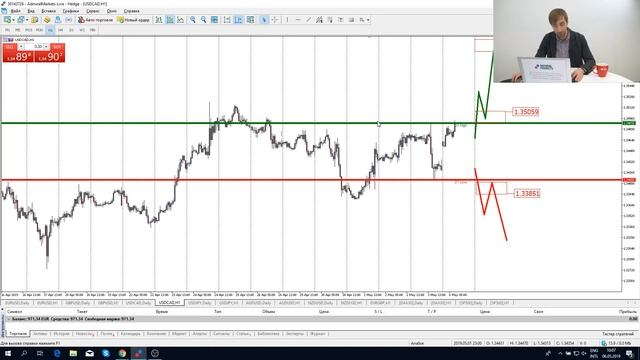Pick the equidistant channel tool
Image resolution: width=640 pixels, height=360 pixels.
click(319, 20)
